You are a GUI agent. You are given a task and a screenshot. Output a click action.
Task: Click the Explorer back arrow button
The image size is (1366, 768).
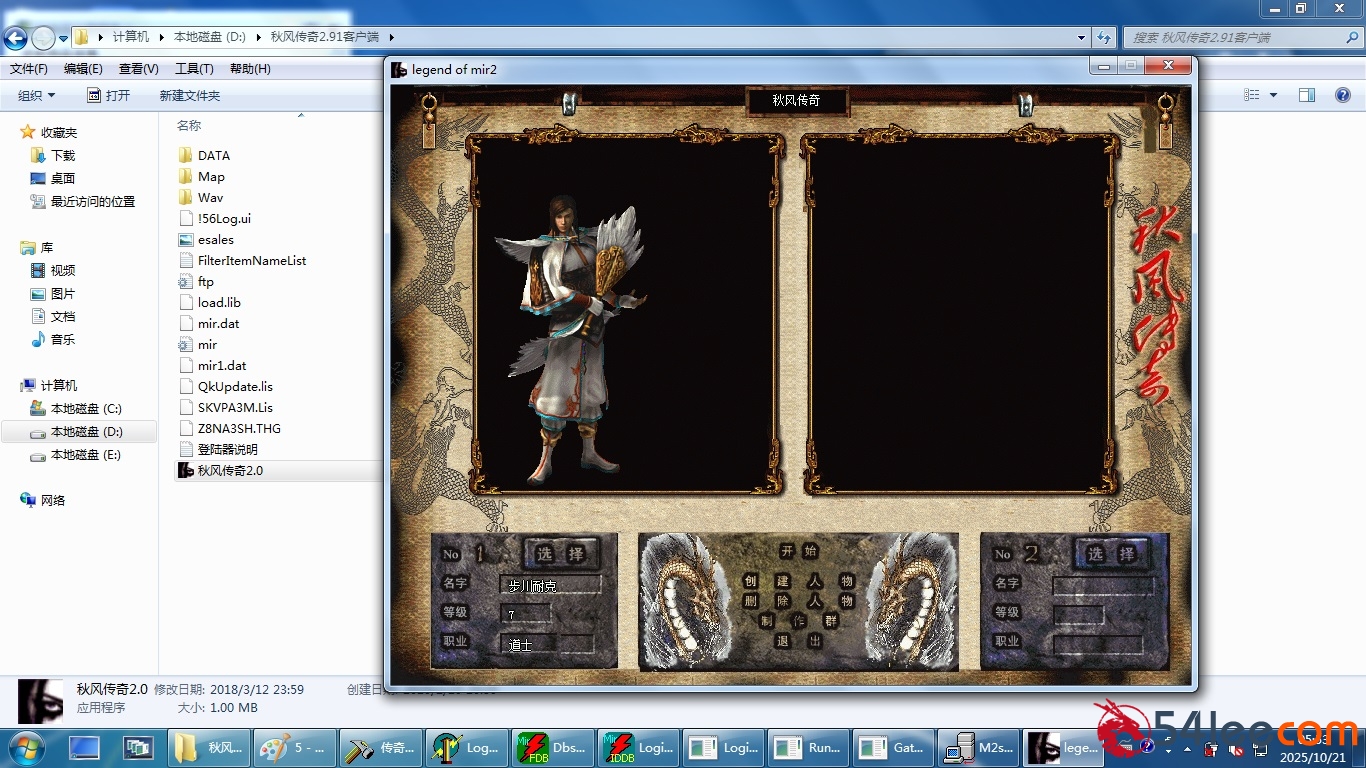[x=16, y=38]
